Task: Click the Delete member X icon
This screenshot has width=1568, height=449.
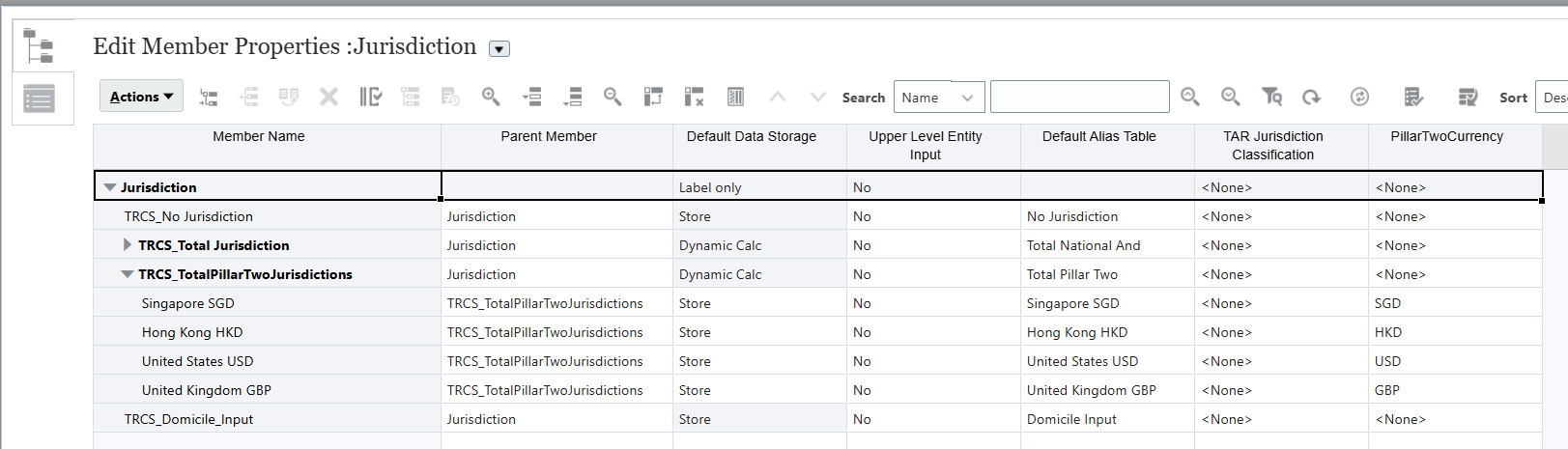Action: (x=329, y=97)
